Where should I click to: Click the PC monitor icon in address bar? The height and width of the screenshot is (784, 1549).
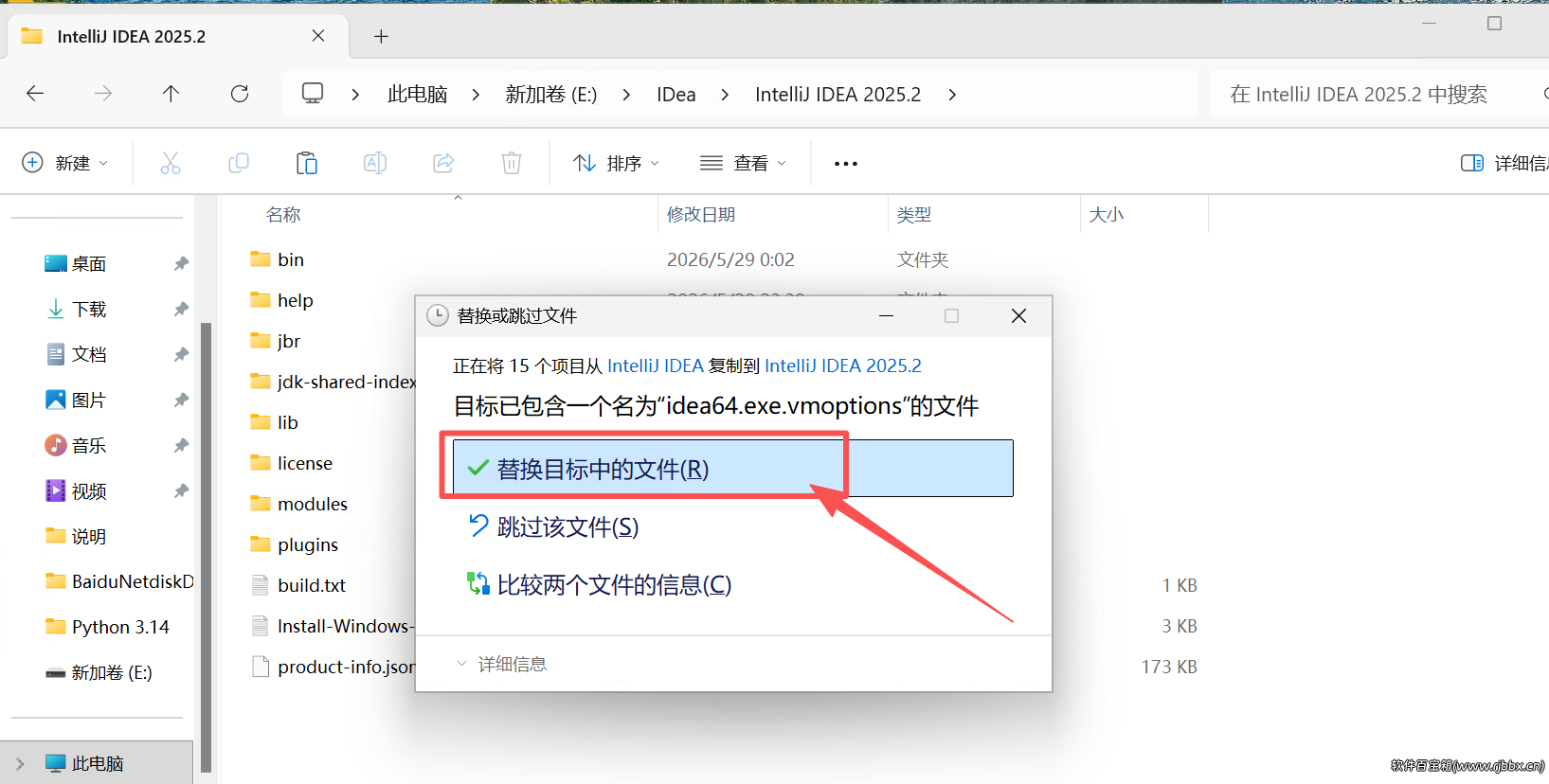pos(313,93)
